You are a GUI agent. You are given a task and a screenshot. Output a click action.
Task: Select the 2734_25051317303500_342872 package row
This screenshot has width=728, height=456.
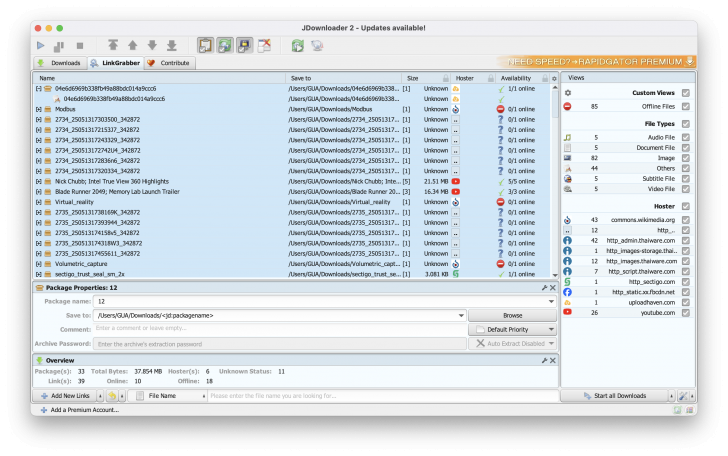click(292, 120)
